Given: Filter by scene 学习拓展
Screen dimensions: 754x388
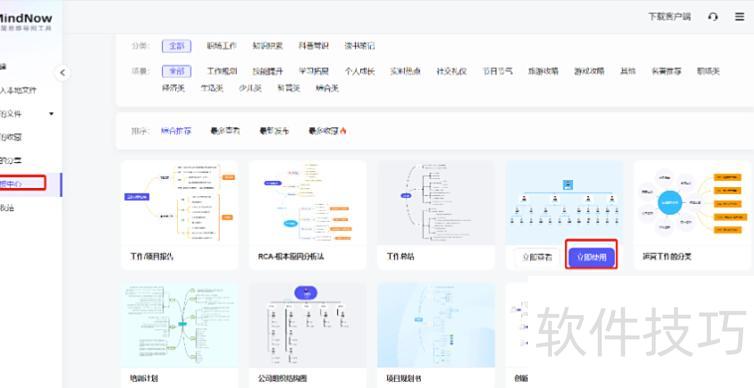Looking at the screenshot, I should coord(314,72).
